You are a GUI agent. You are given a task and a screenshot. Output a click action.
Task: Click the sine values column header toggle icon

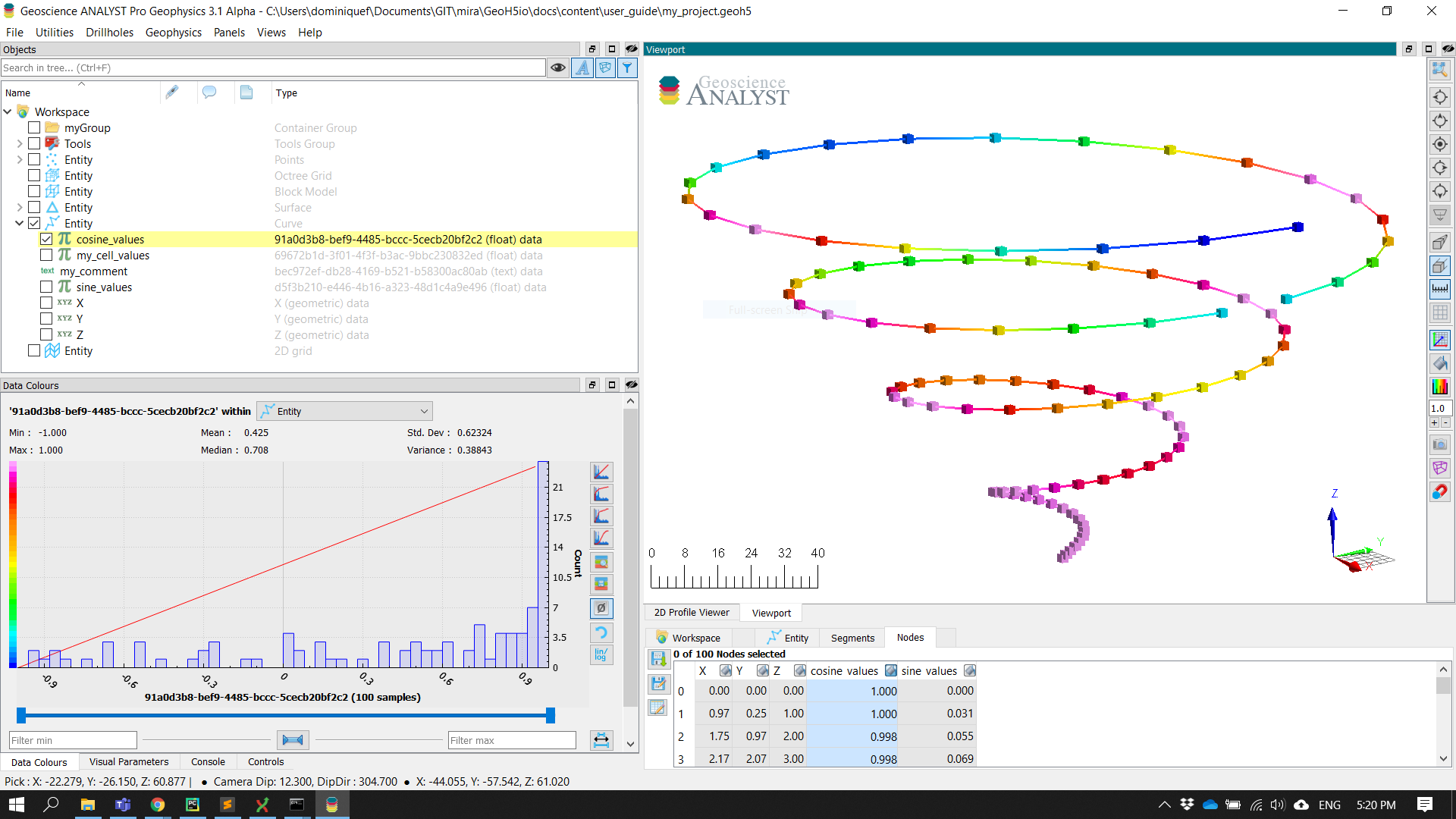point(970,670)
